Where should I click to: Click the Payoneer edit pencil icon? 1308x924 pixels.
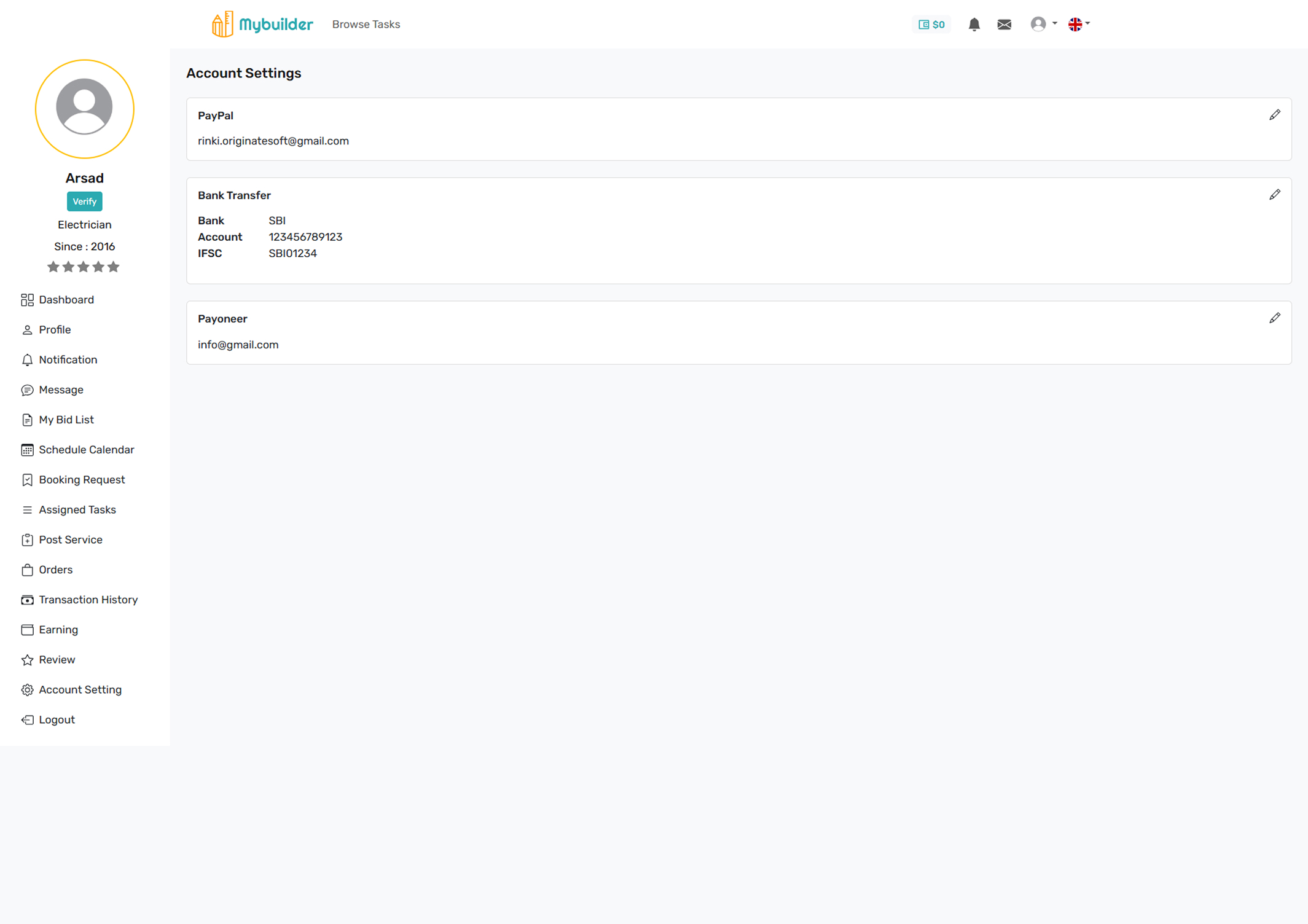(1274, 318)
